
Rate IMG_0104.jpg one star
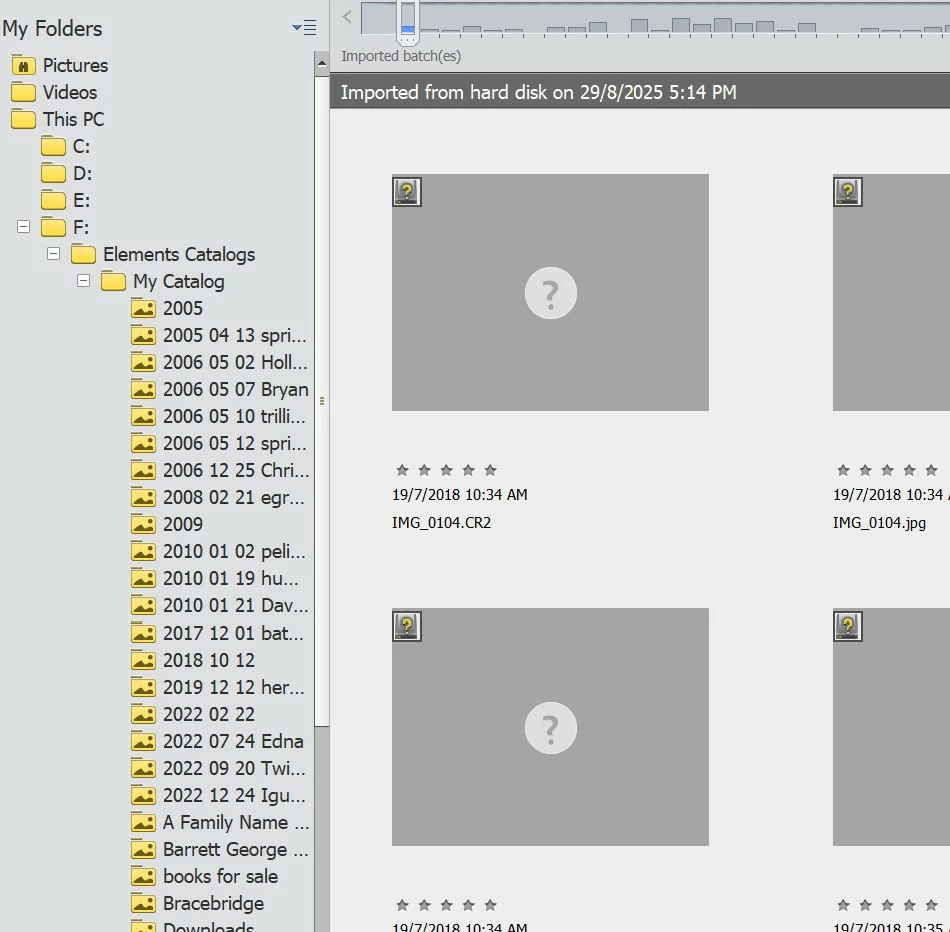[843, 470]
